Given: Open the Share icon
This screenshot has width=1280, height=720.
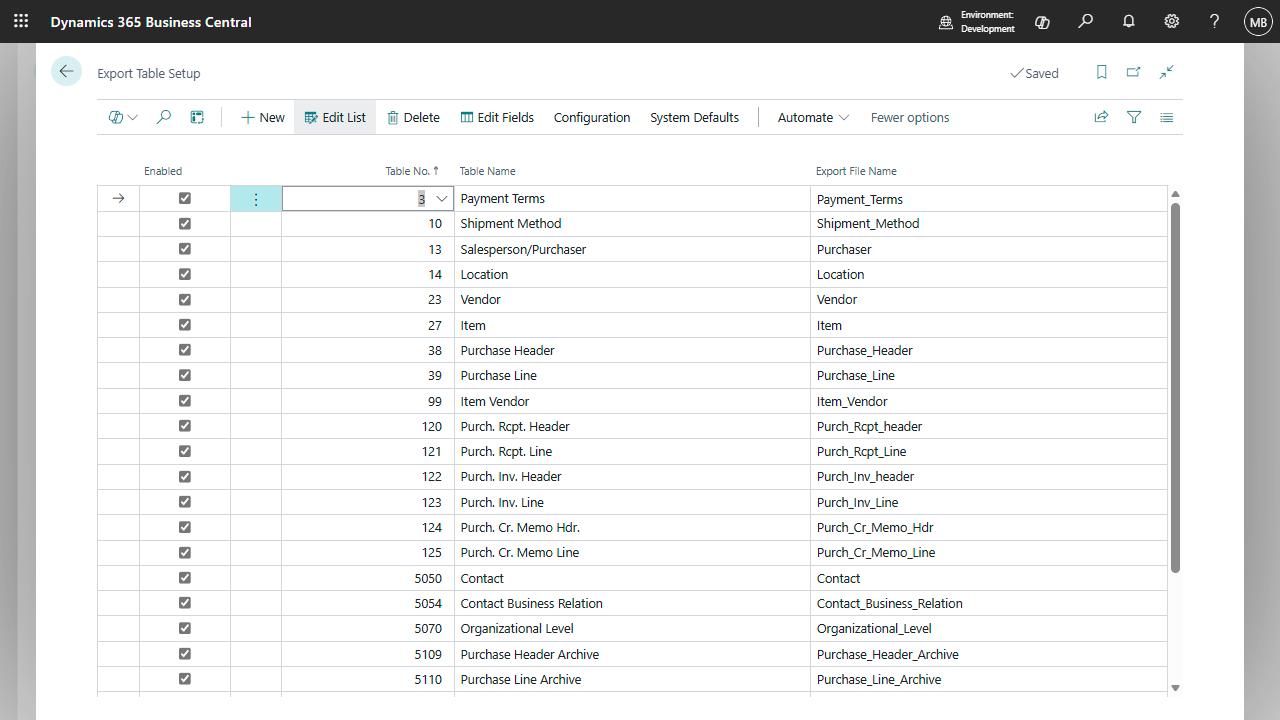Looking at the screenshot, I should click(1101, 117).
